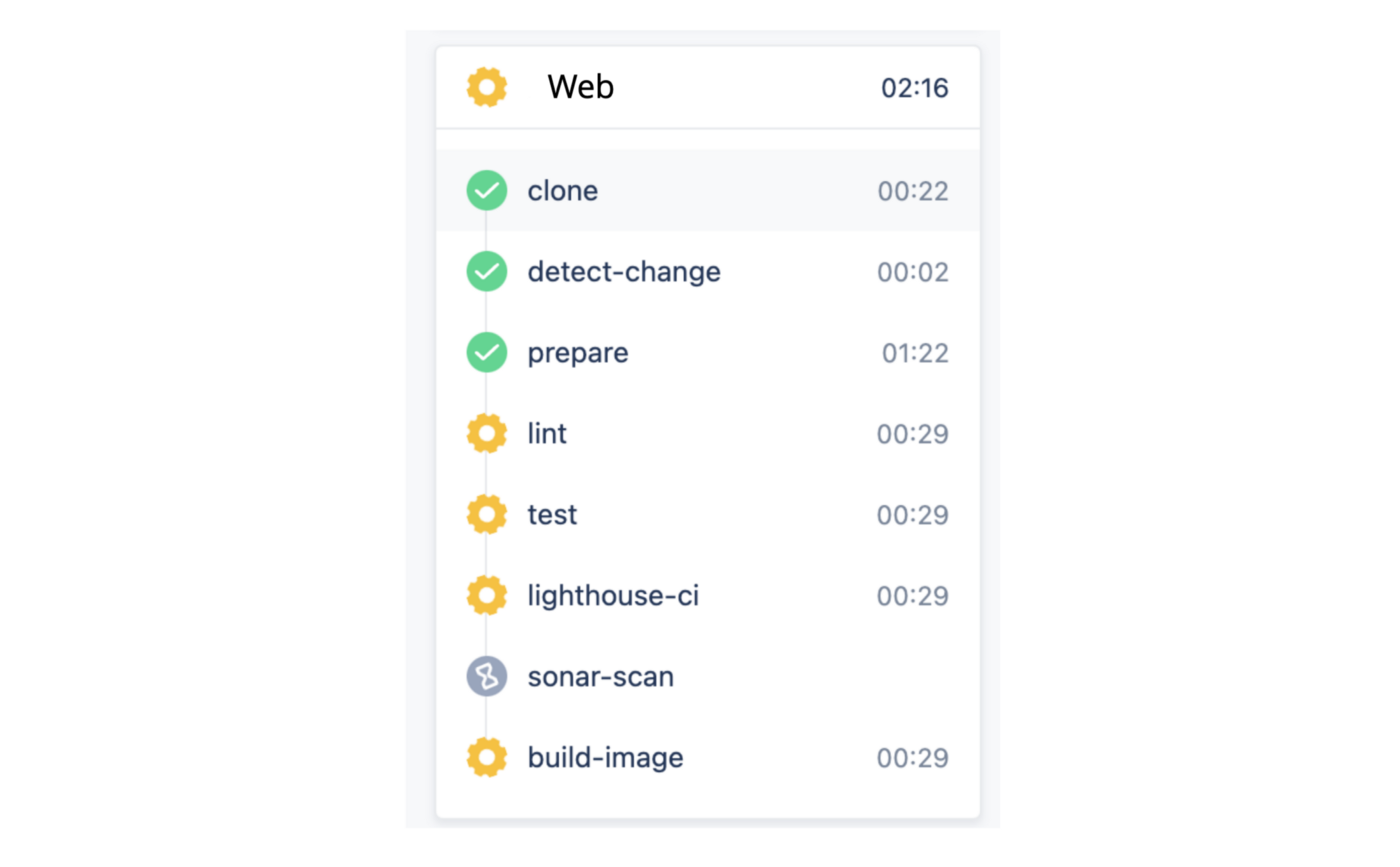Click the running gear icon for test
Image resolution: width=1400 pixels, height=867 pixels.
pos(487,515)
